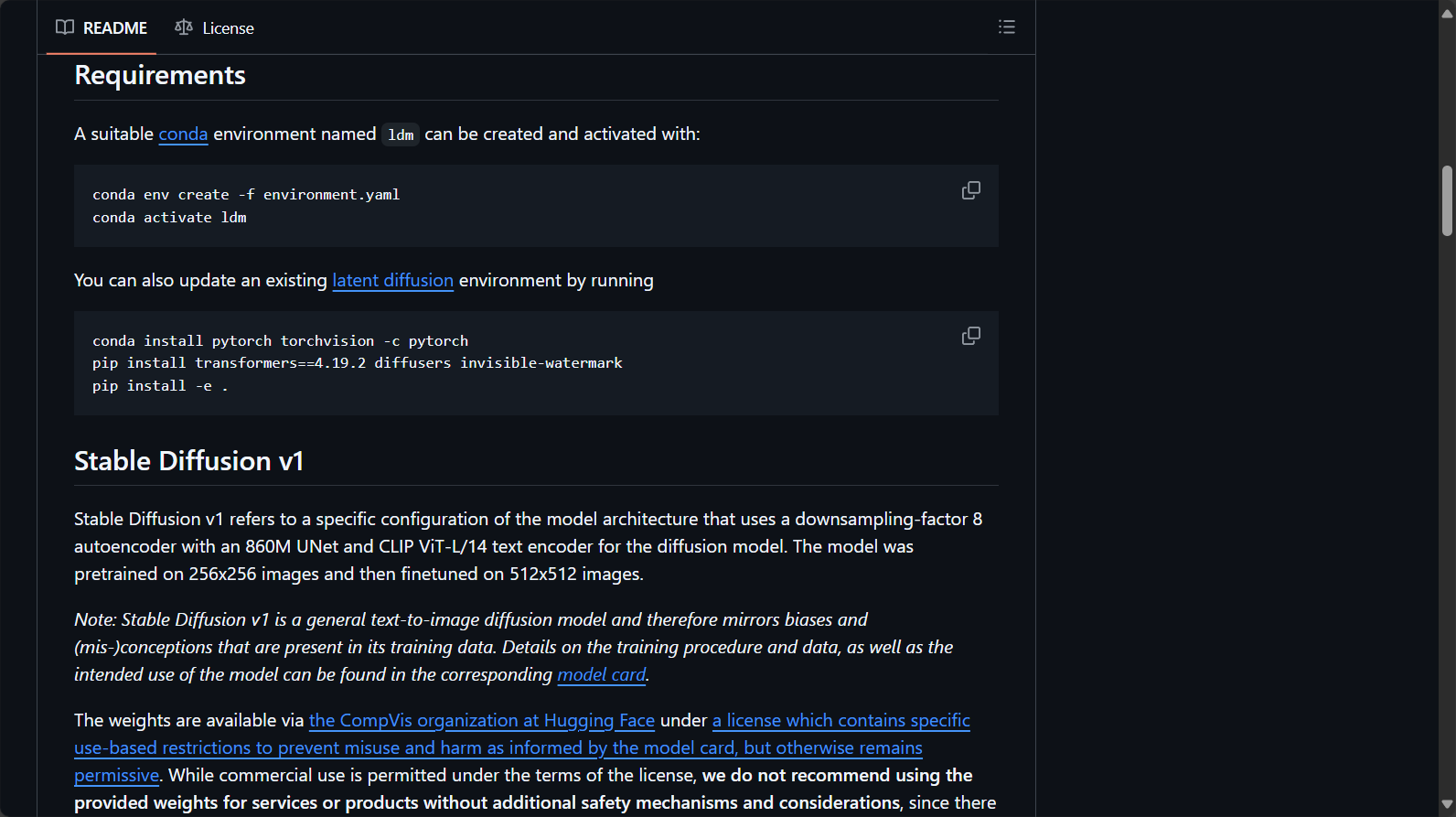Click the book icon beside README
Viewport: 1456px width, 817px height.
click(x=65, y=27)
